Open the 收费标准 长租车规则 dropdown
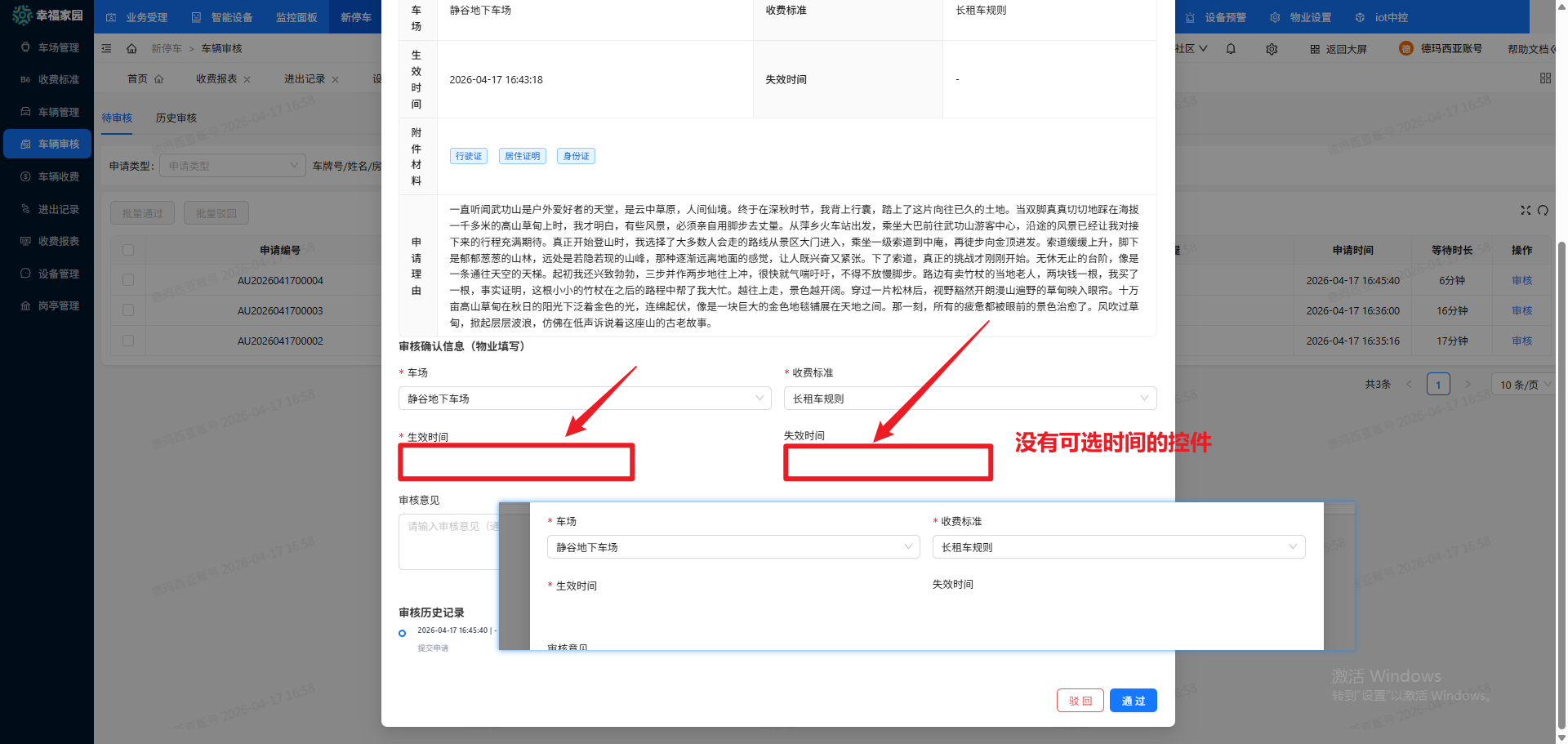 click(x=969, y=399)
